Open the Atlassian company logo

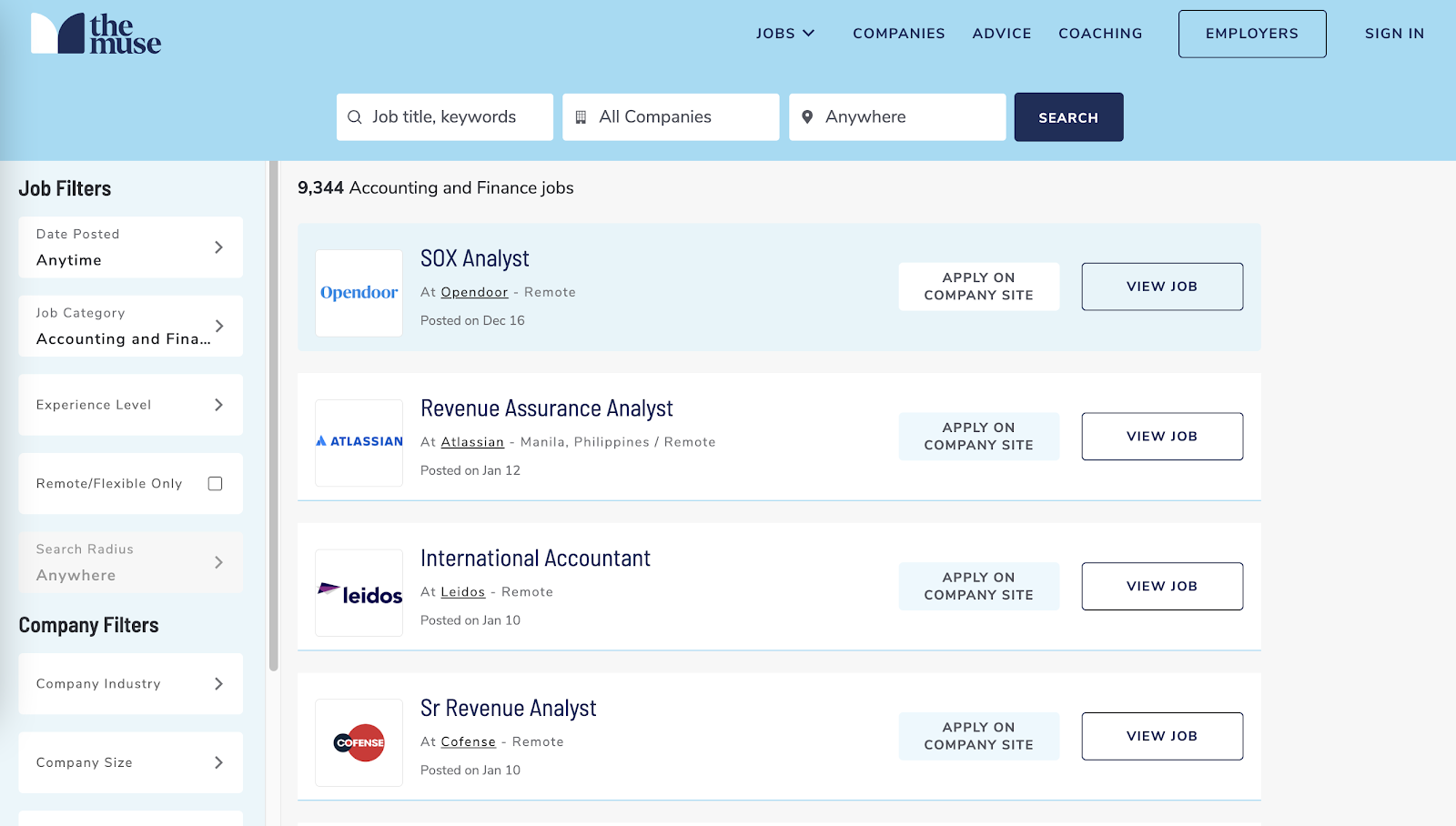tap(359, 443)
